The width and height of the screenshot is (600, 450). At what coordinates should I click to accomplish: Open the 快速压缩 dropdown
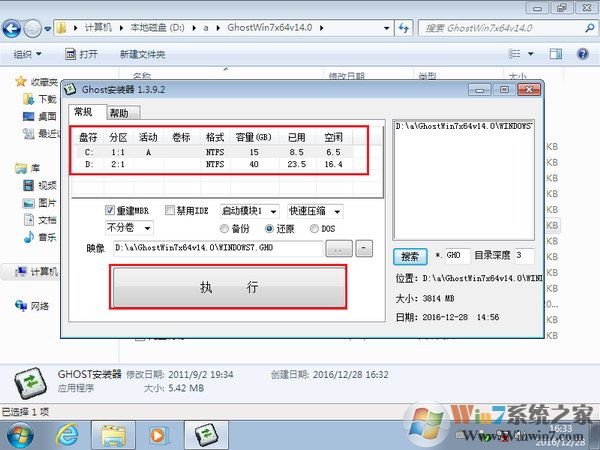[x=315, y=211]
